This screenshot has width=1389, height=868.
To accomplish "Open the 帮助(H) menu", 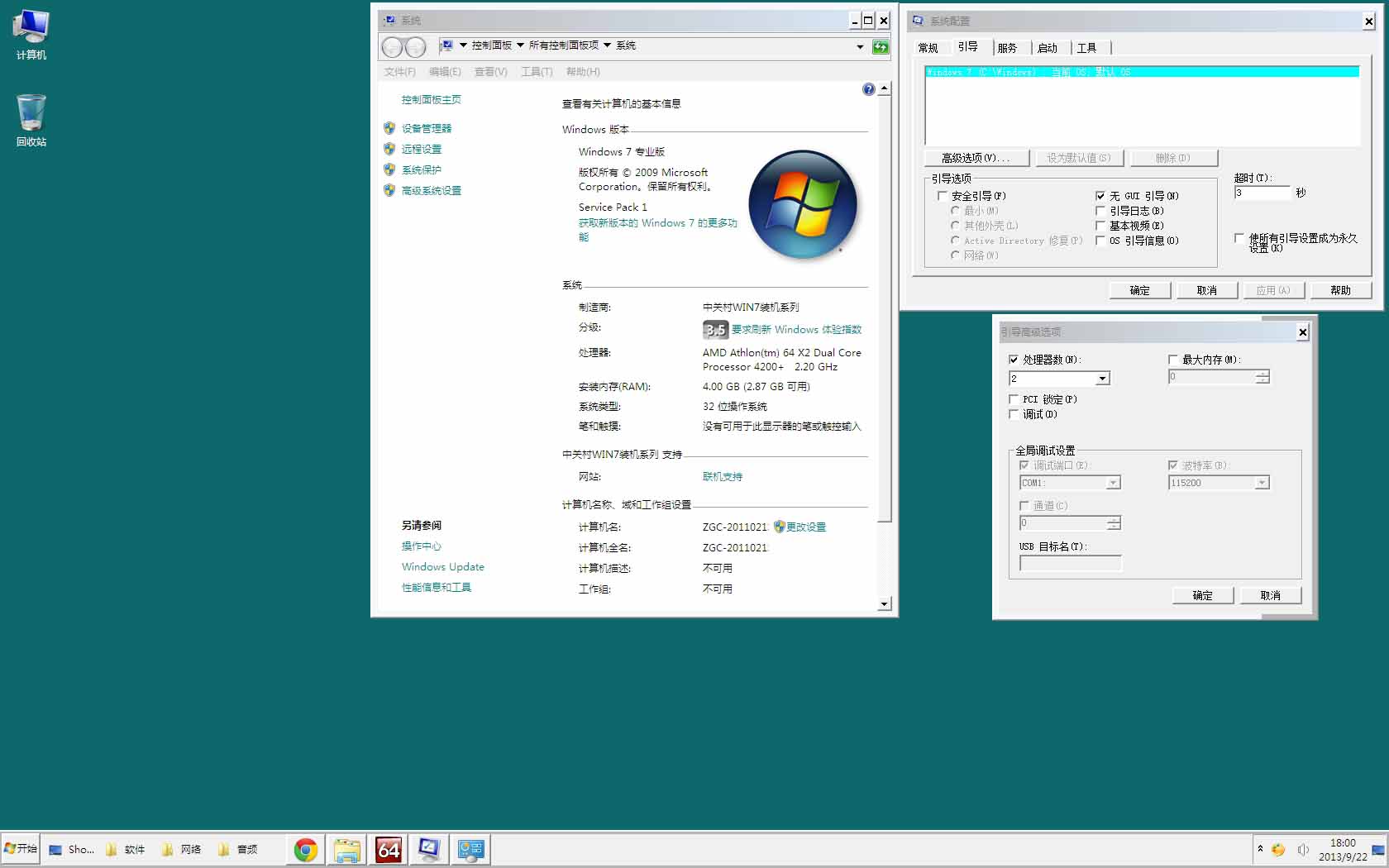I will click(583, 72).
